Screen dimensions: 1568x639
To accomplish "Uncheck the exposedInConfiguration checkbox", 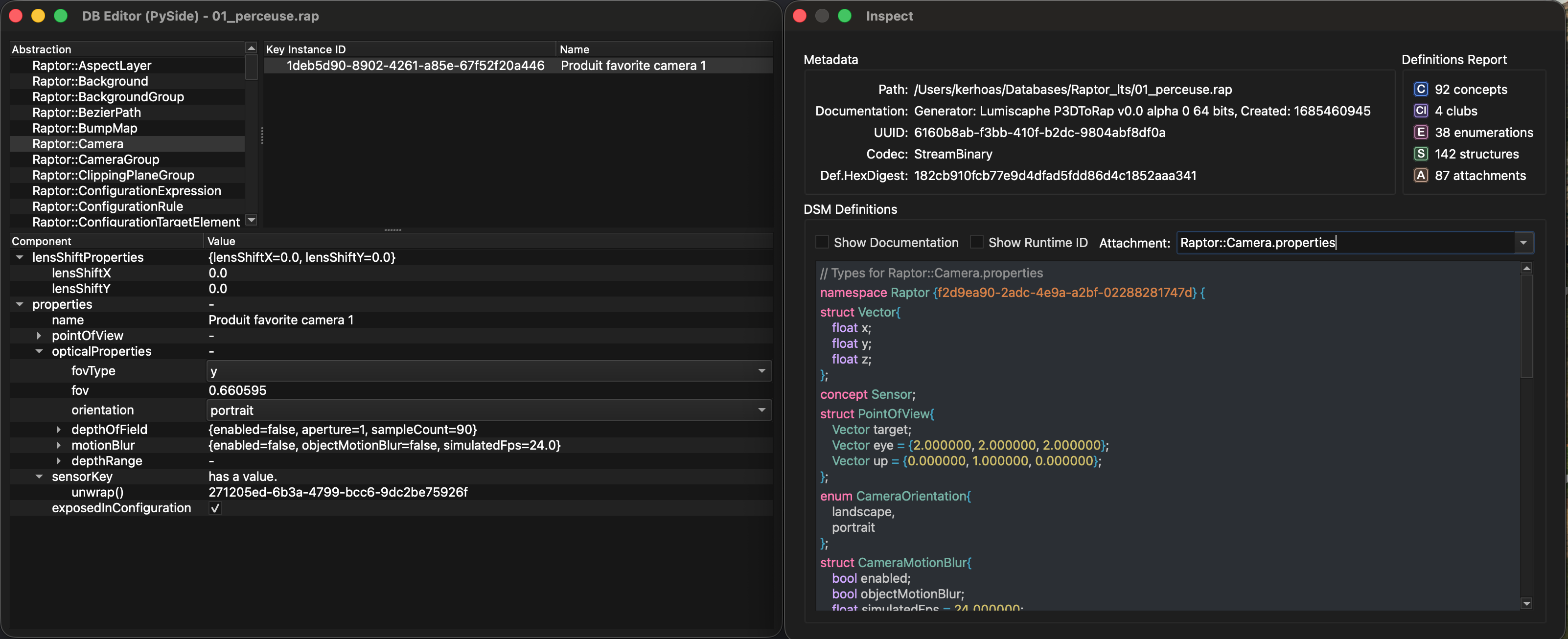I will tap(215, 508).
